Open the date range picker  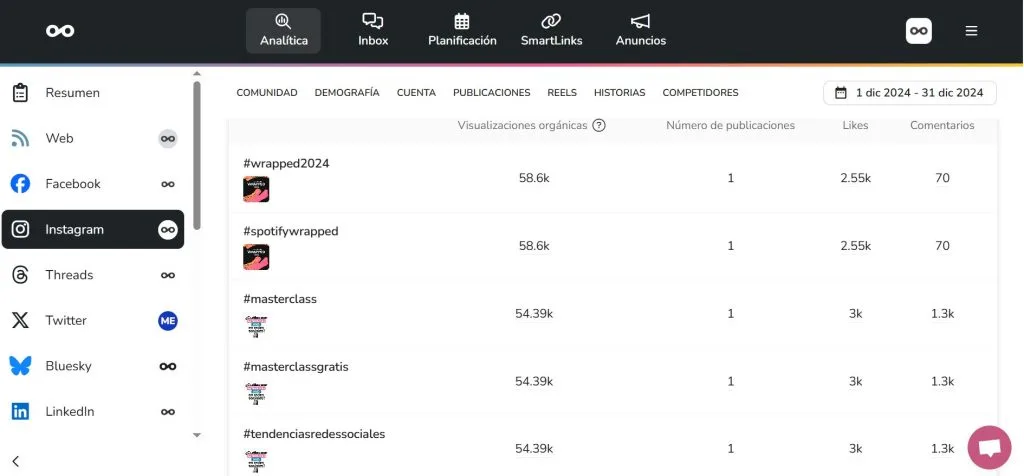point(910,93)
